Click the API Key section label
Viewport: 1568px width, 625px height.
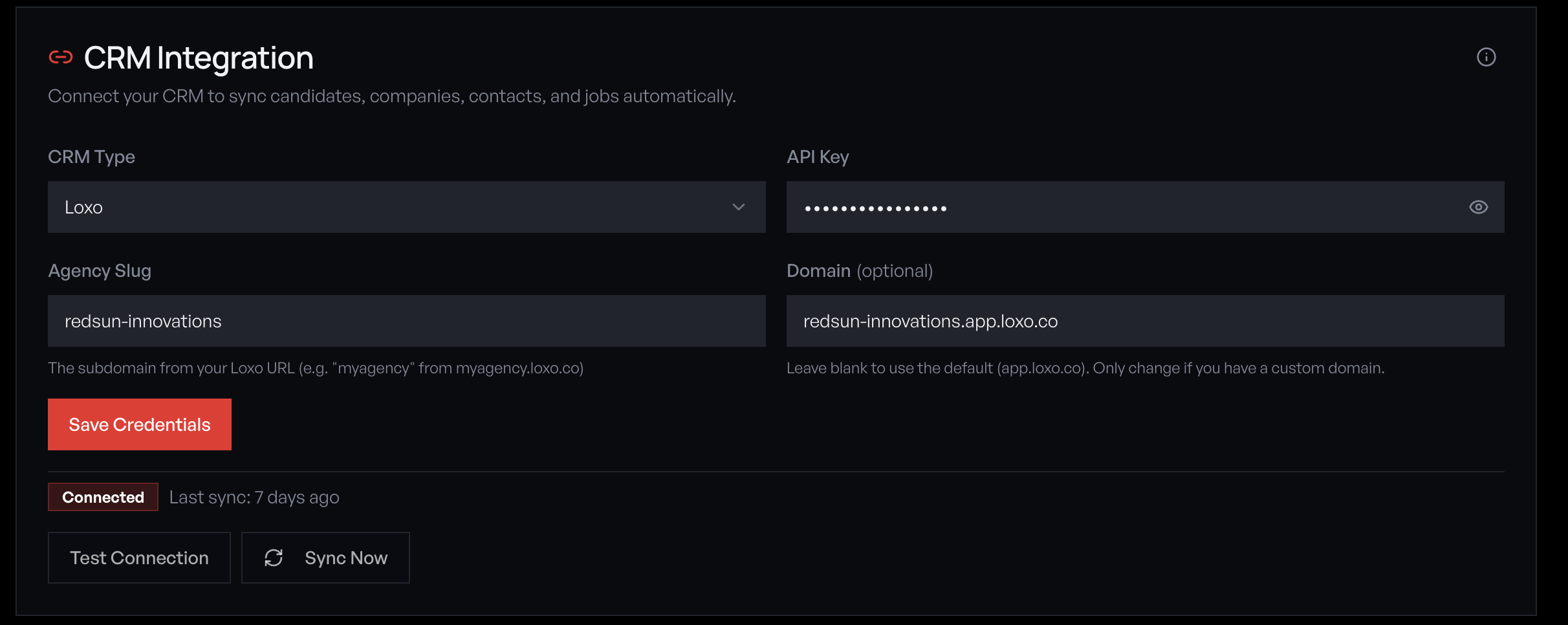(818, 157)
